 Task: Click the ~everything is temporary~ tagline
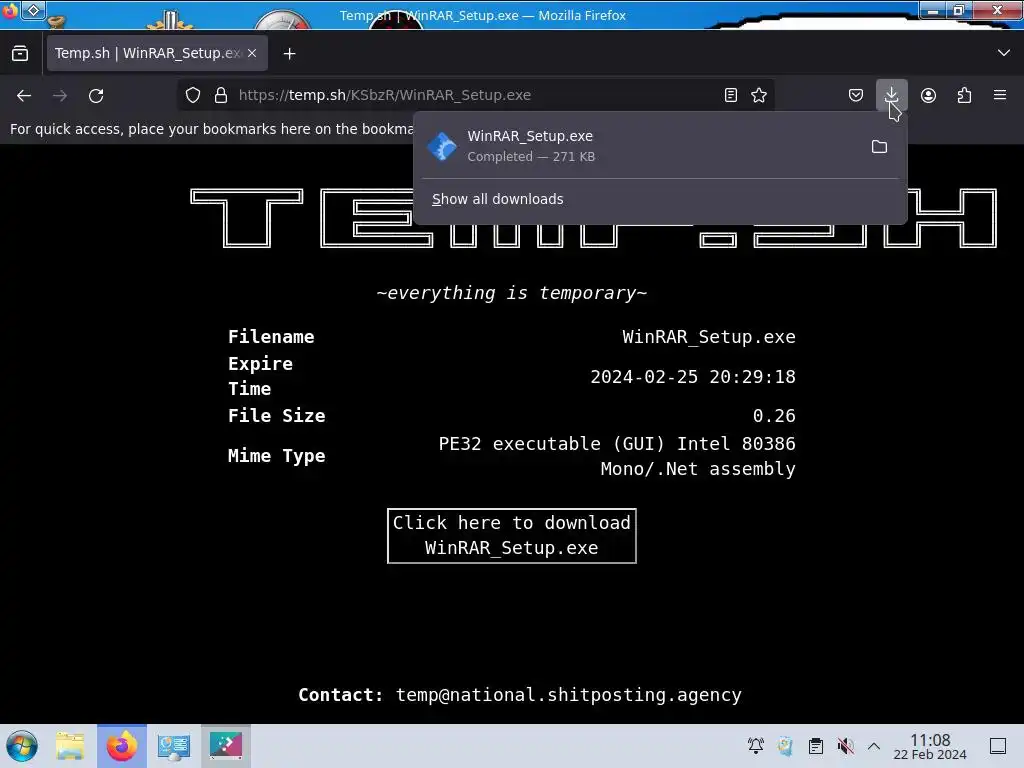511,293
